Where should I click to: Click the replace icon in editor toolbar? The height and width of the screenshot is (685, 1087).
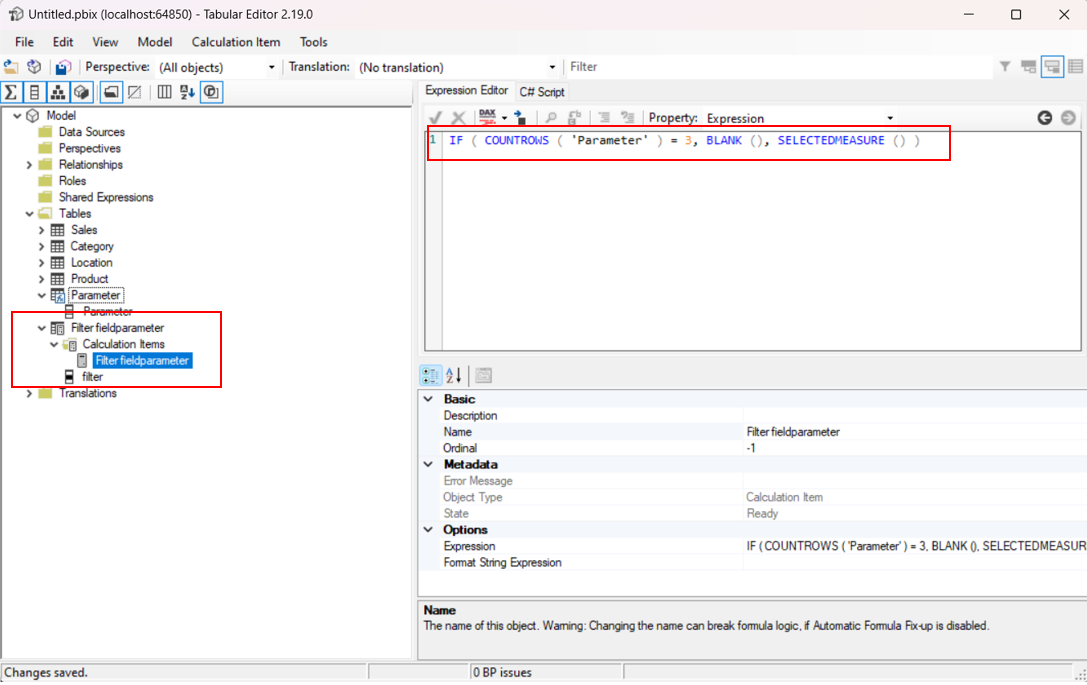coord(574,118)
